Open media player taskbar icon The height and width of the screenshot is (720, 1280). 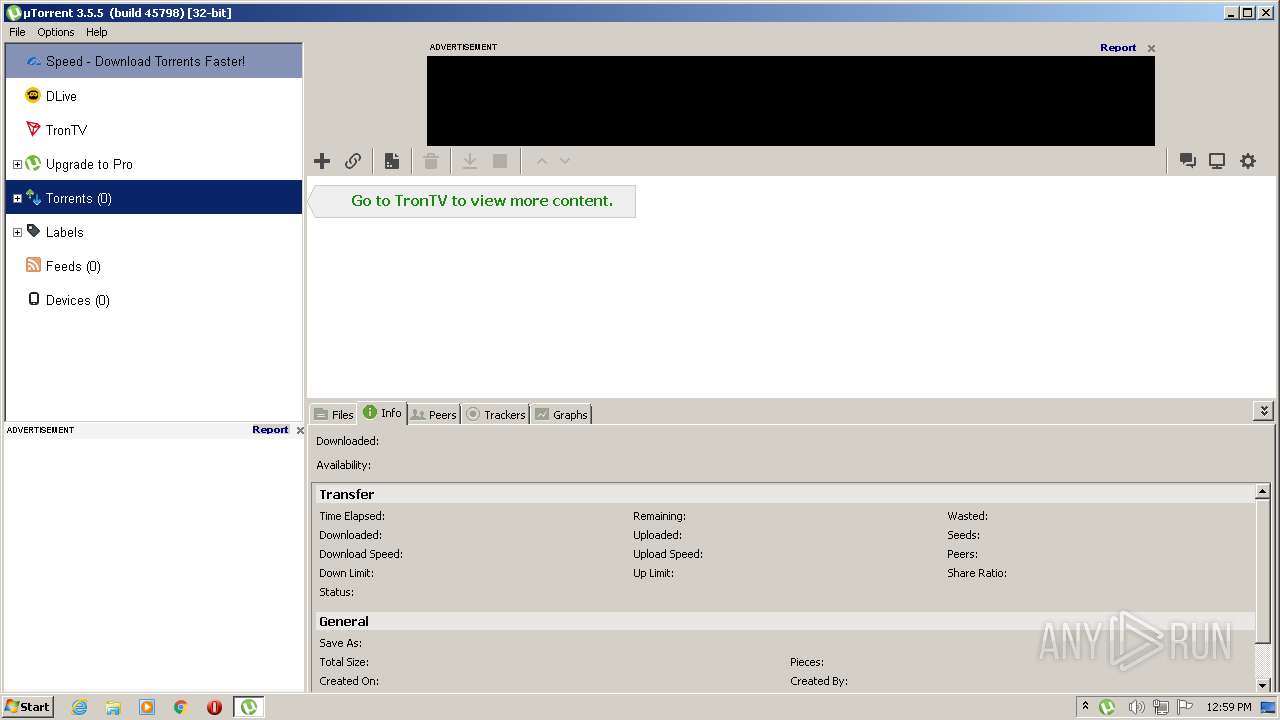(147, 707)
